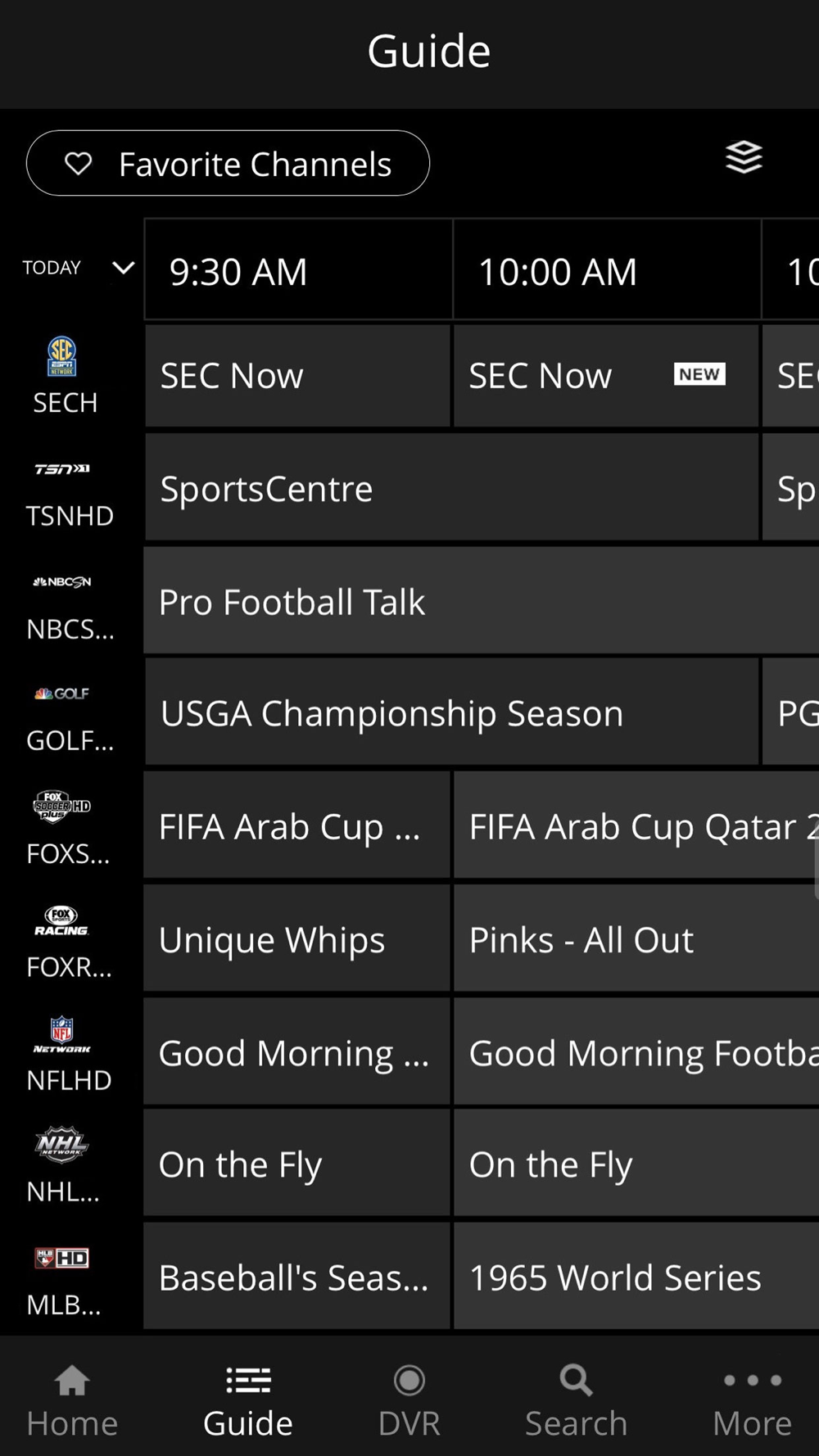
Task: Switch to the Home tab
Action: click(72, 1401)
